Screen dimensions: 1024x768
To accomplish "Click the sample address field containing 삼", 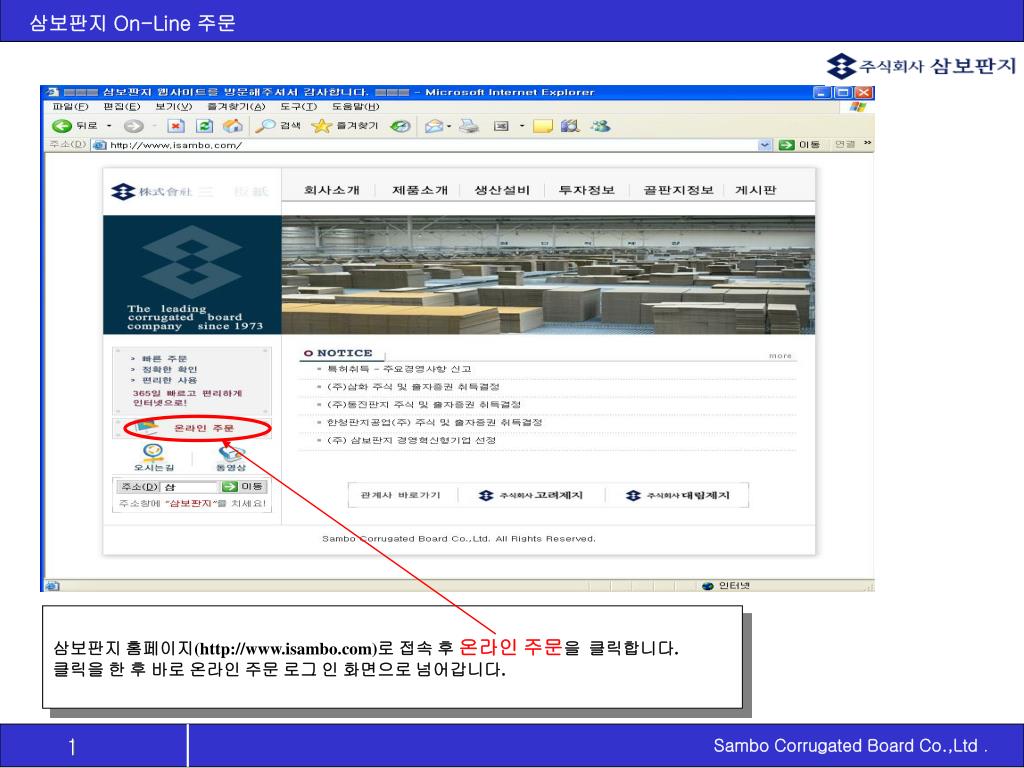I will pos(189,487).
